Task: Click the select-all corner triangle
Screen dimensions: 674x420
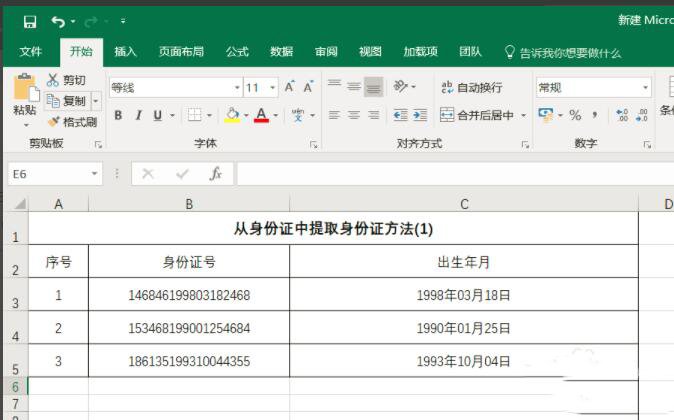Action: [19, 203]
